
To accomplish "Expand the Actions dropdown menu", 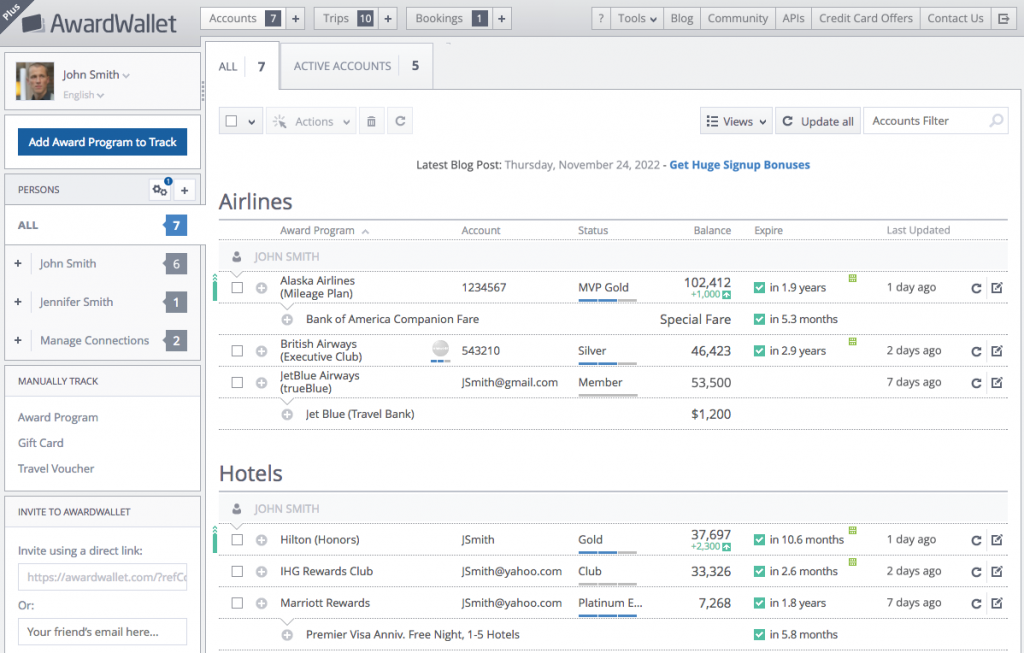I will coord(312,121).
